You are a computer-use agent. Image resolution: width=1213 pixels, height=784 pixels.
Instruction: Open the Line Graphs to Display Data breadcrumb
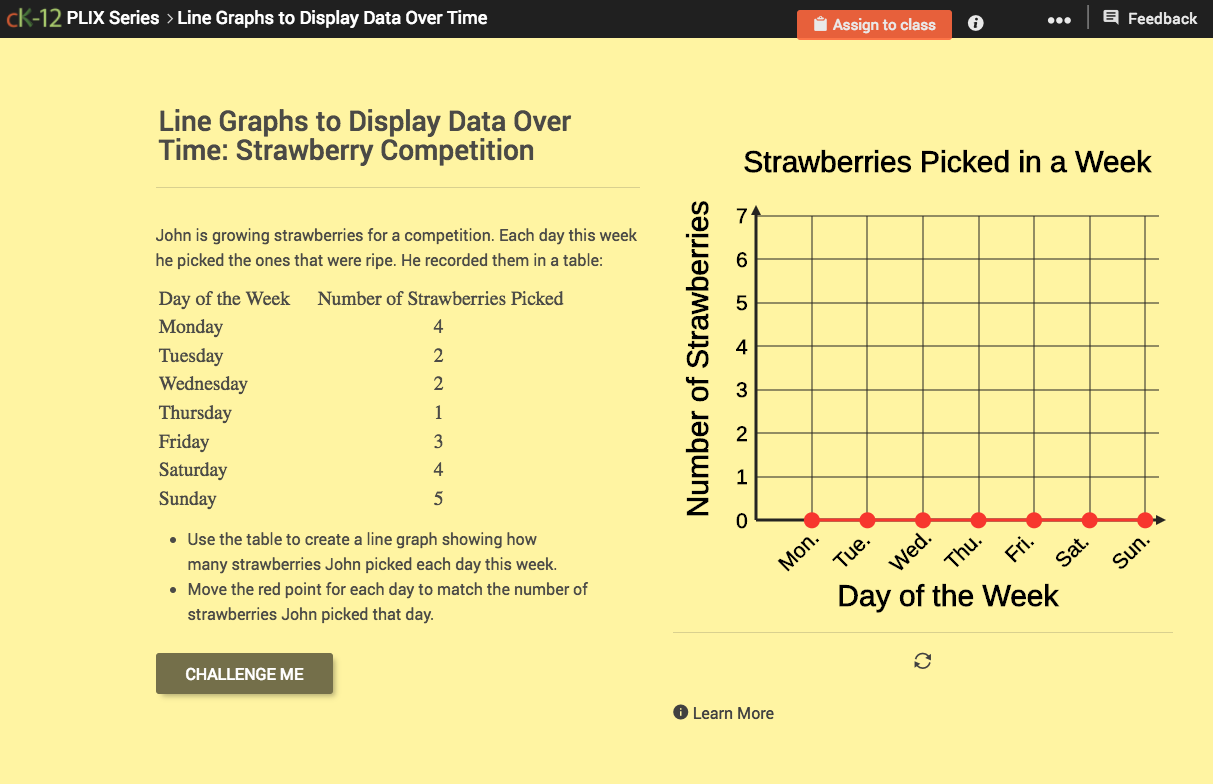pos(330,17)
